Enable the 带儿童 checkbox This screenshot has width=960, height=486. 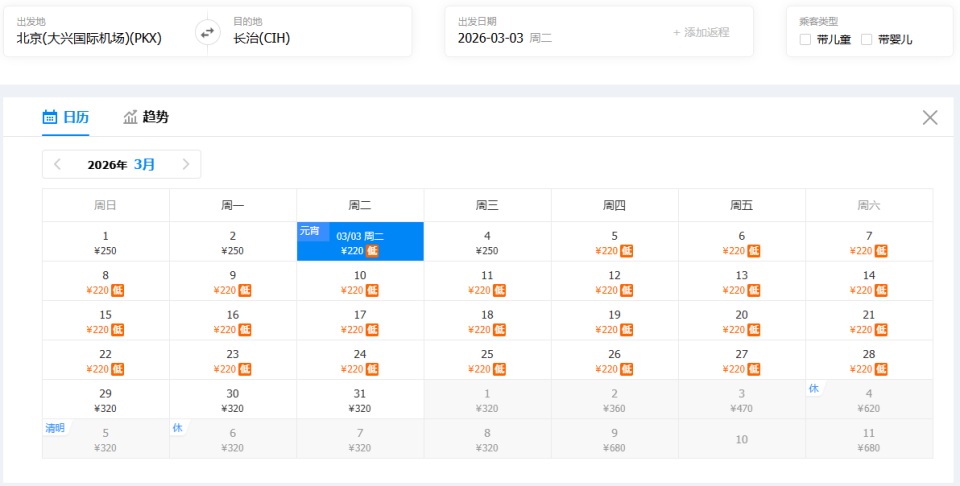(x=805, y=40)
